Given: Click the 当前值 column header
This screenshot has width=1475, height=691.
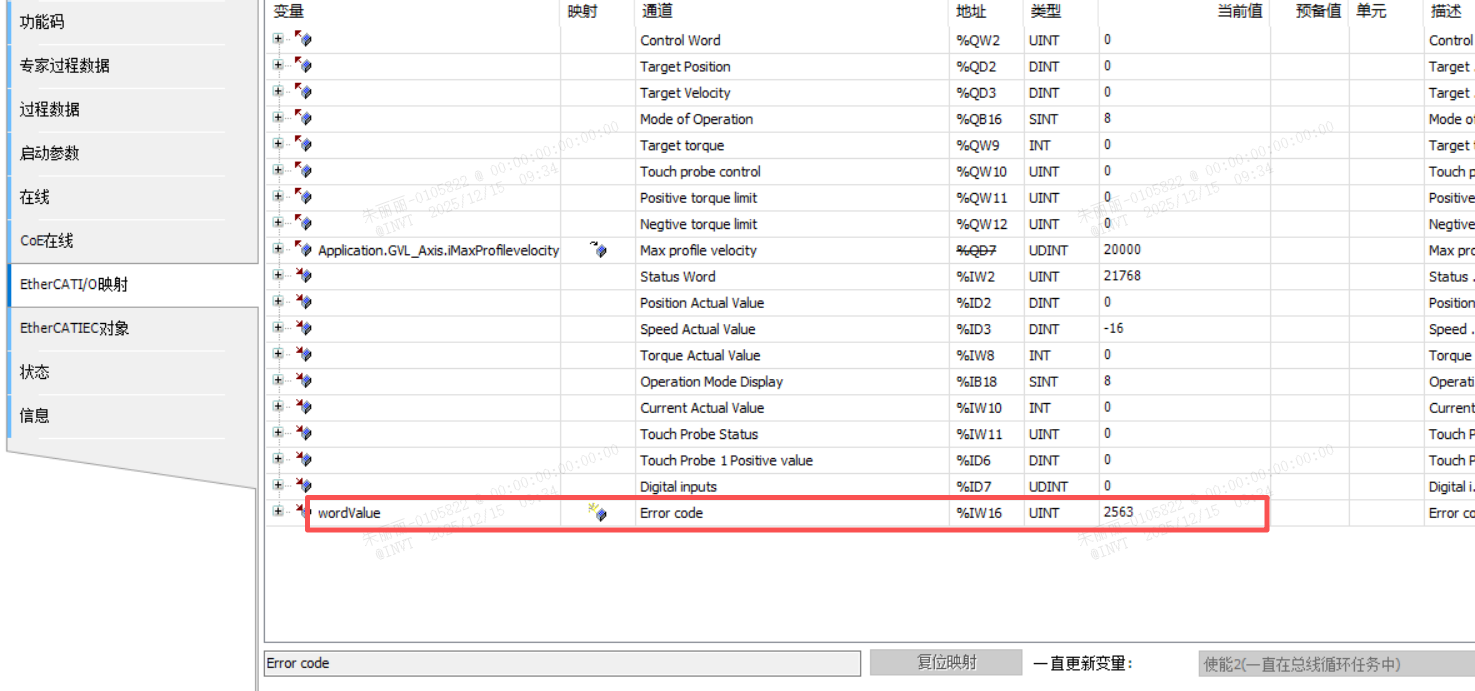Looking at the screenshot, I should coord(1238,11).
